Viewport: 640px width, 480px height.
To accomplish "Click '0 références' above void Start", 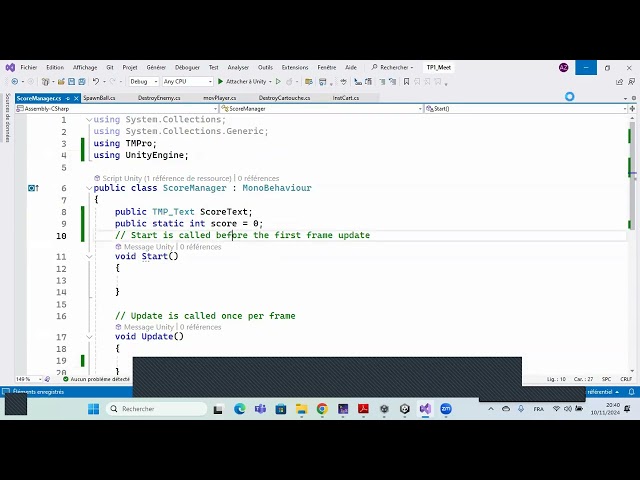I will click(200, 247).
